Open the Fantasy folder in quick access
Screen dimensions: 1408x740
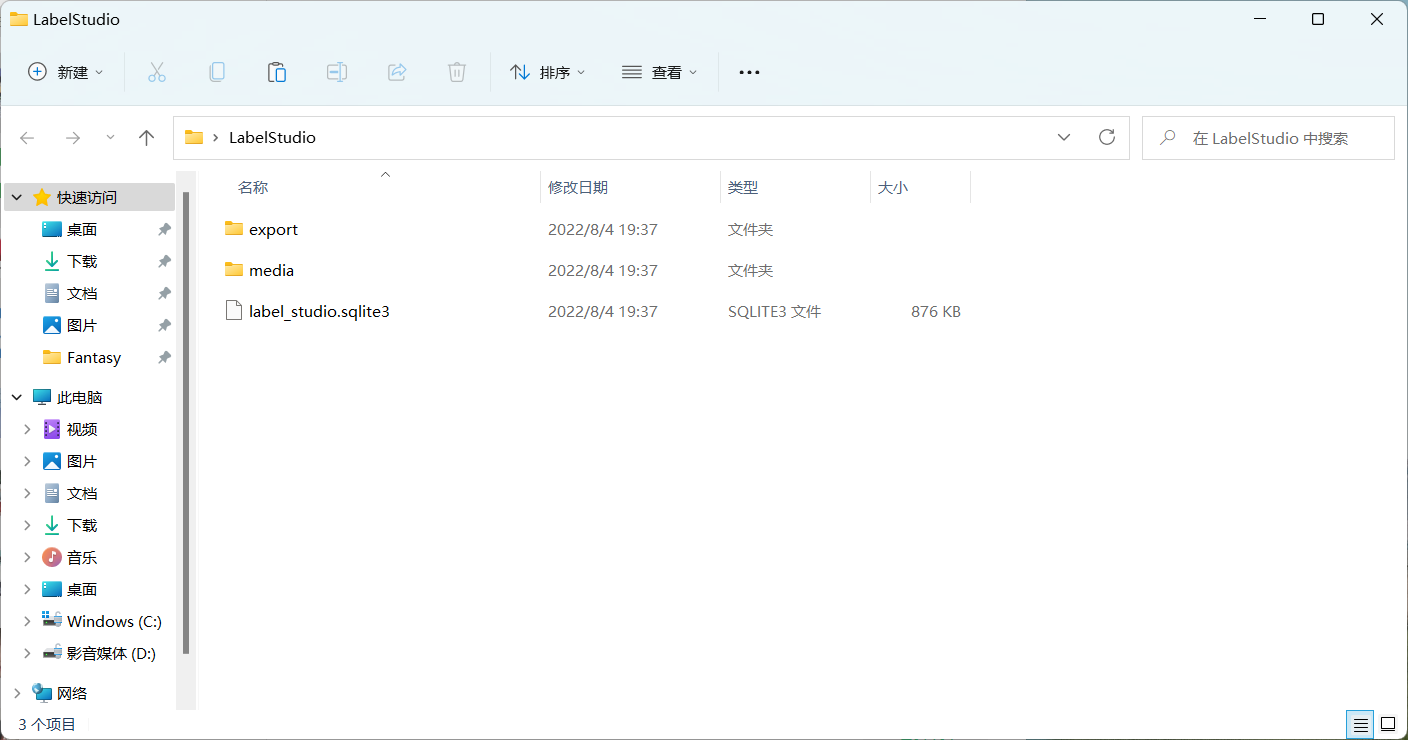click(94, 357)
